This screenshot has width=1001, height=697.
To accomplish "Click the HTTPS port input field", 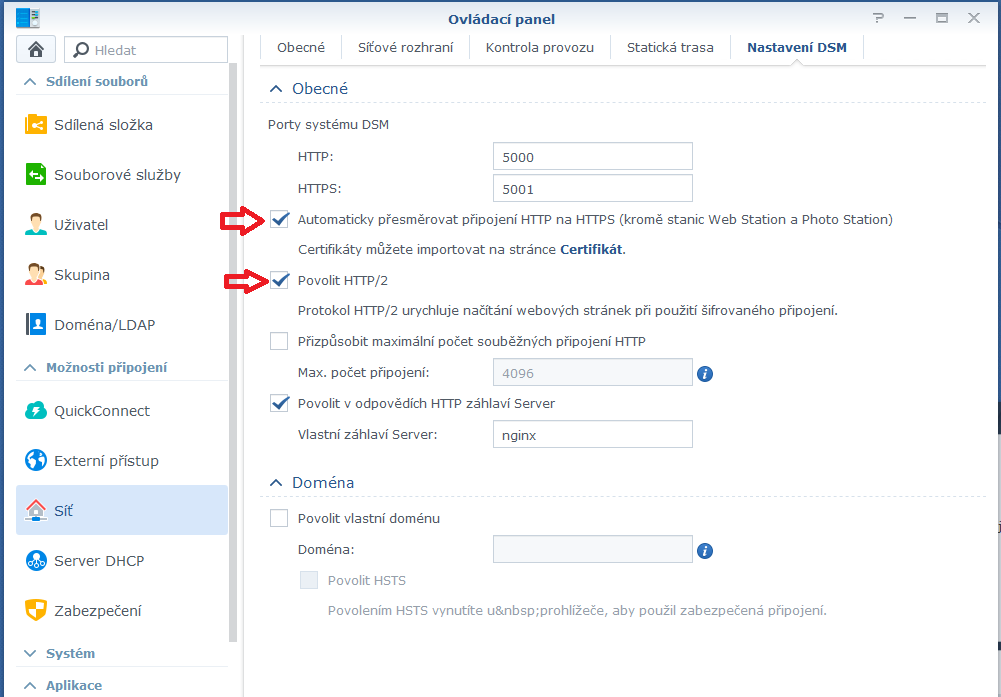I will tap(592, 188).
